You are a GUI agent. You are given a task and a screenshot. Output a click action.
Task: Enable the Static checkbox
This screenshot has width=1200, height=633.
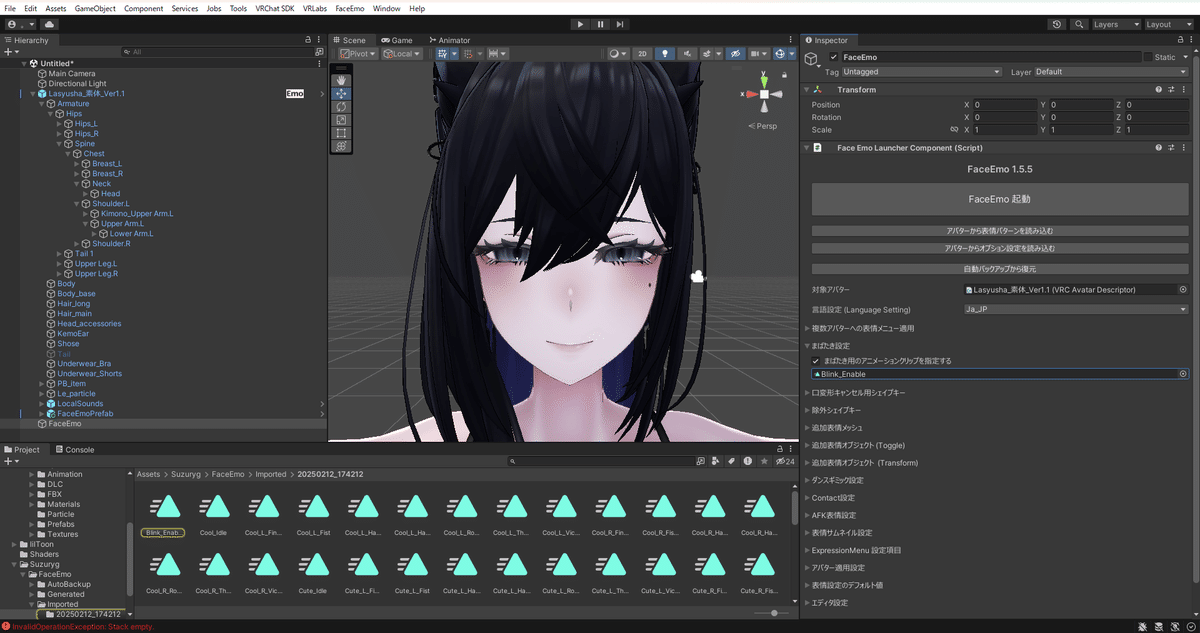[1148, 57]
